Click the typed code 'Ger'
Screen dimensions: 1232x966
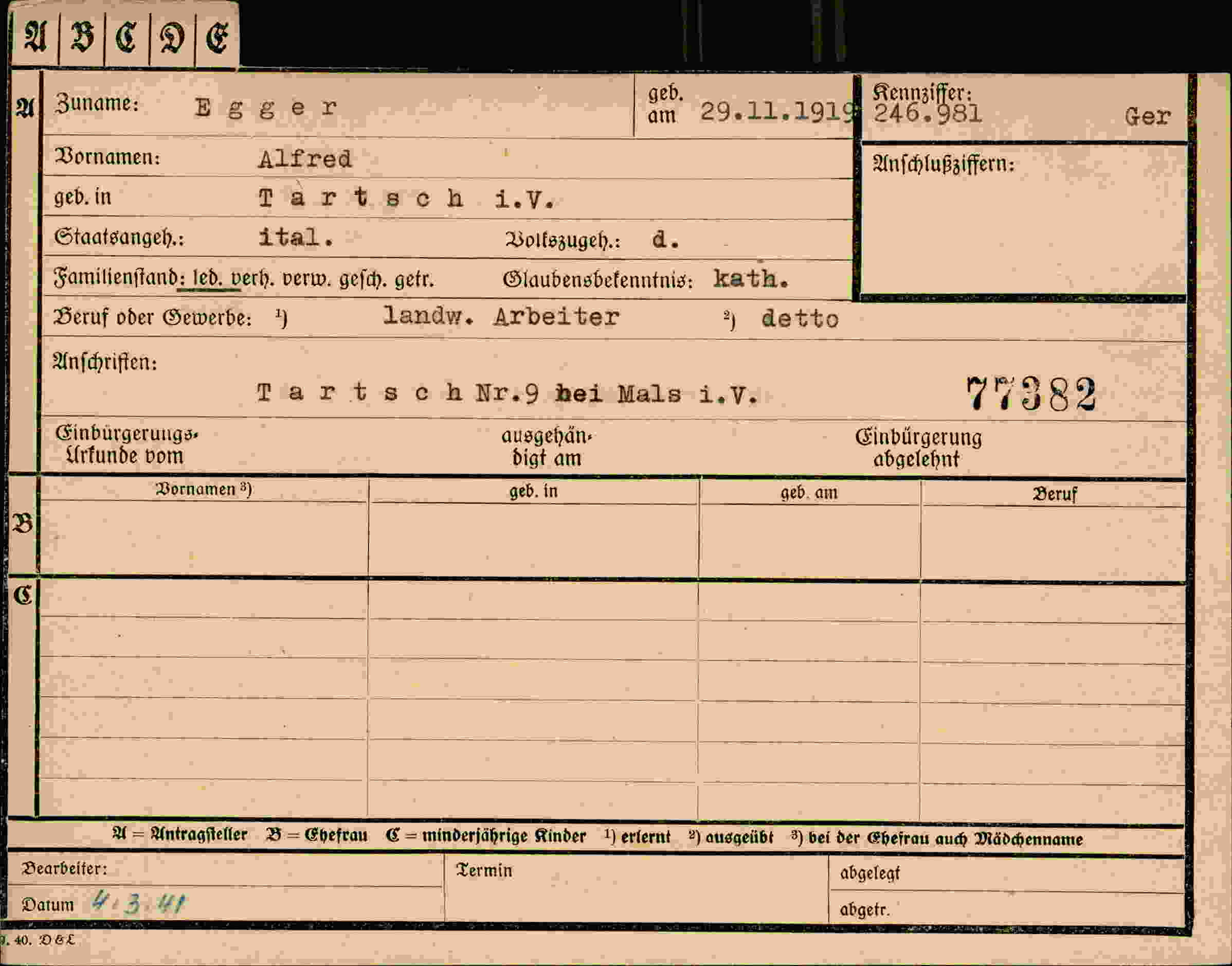click(1147, 117)
